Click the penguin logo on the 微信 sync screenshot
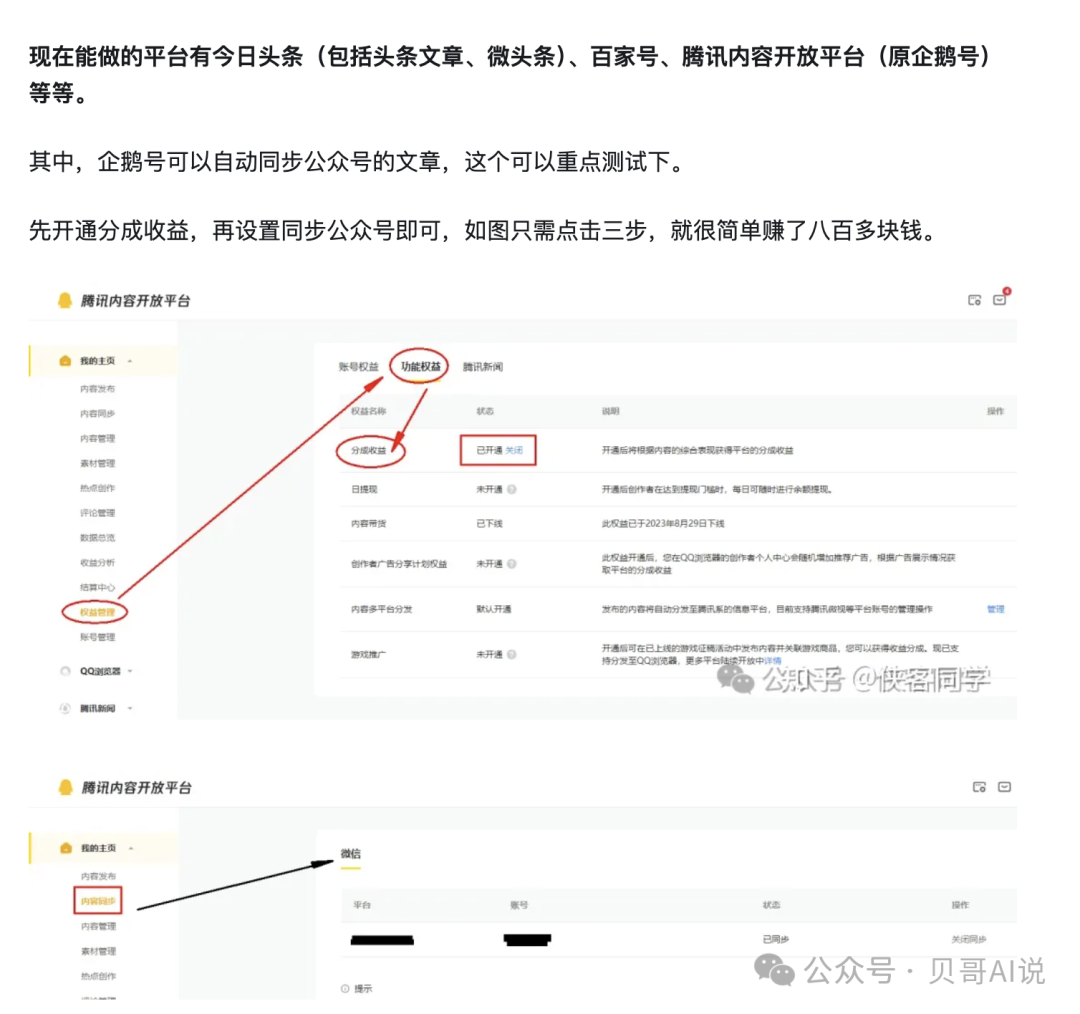Viewport: 1080px width, 1014px height. [65, 787]
